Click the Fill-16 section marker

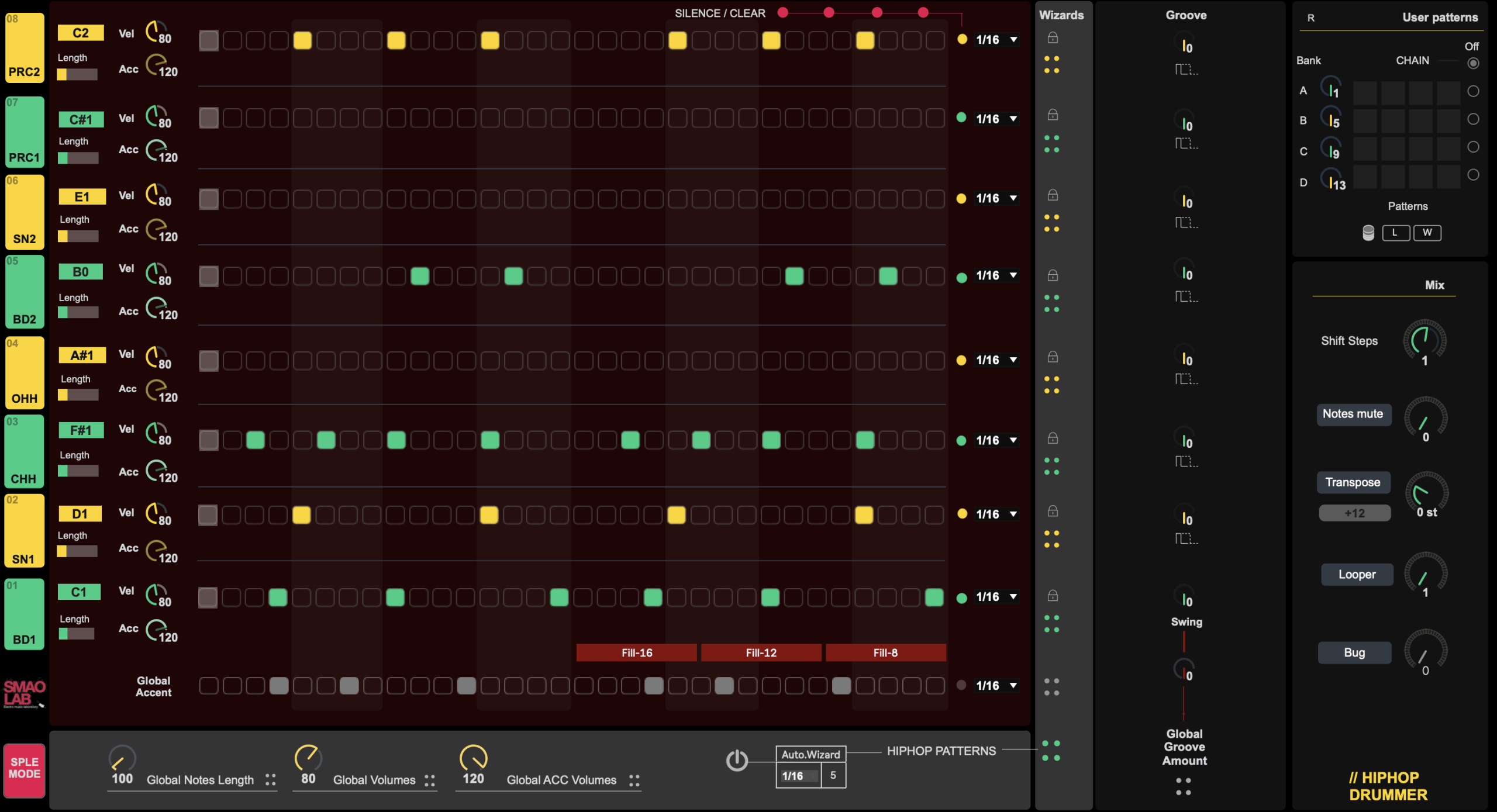(636, 652)
